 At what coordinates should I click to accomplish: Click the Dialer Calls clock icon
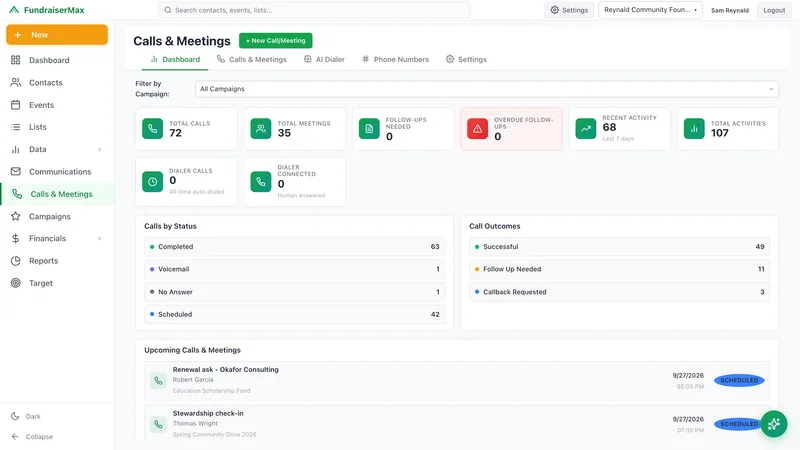point(153,182)
